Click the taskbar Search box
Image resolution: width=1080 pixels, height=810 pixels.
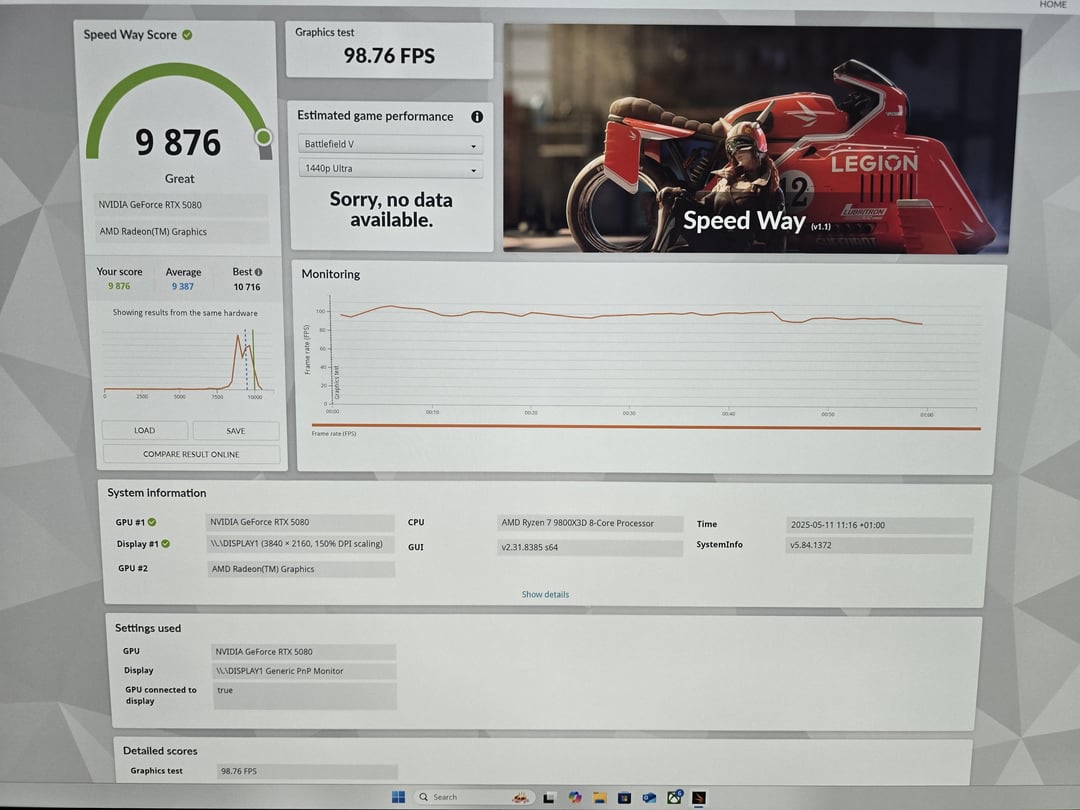[475, 797]
